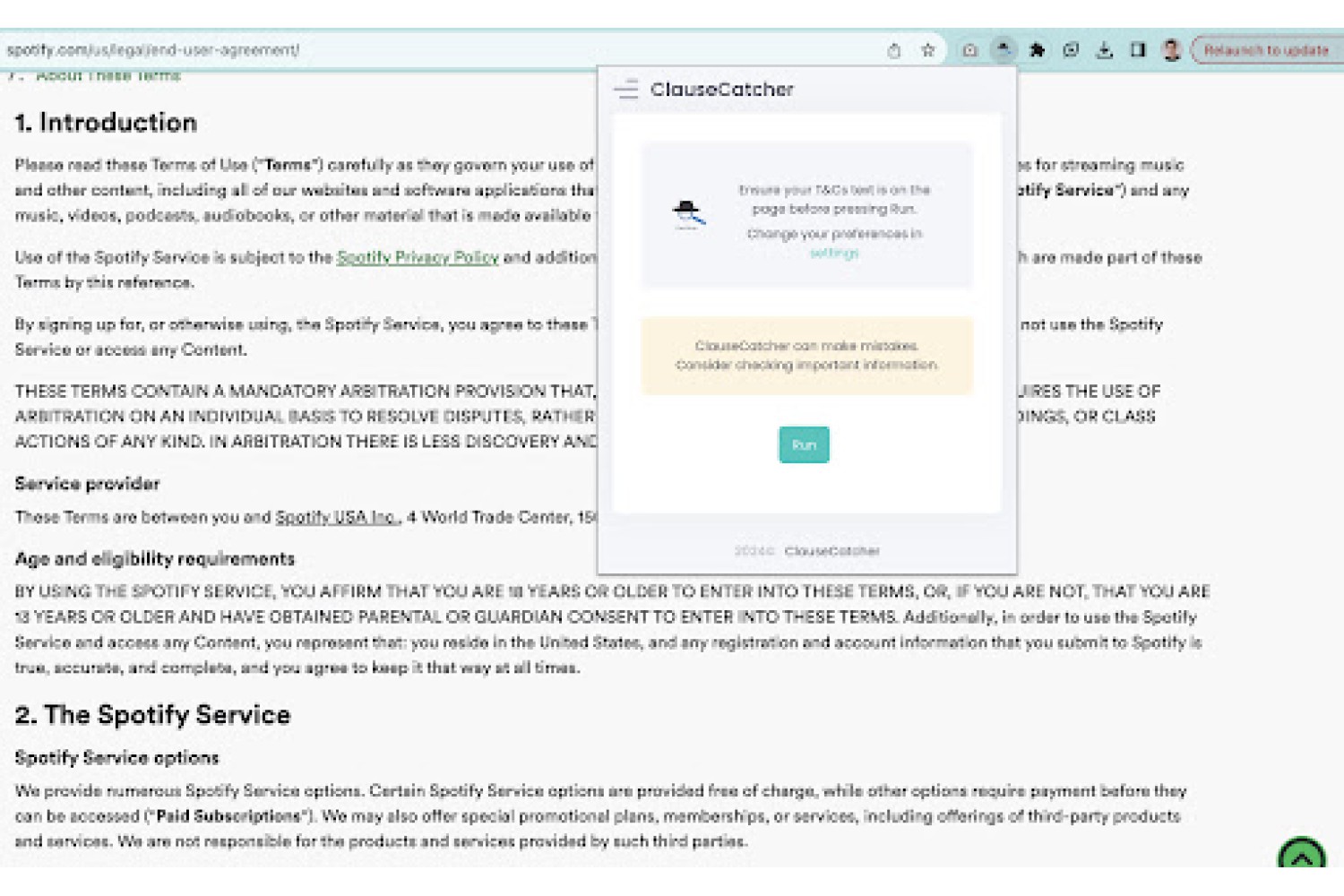
Task: Click the media control icon in the toolbar
Action: (x=1071, y=50)
